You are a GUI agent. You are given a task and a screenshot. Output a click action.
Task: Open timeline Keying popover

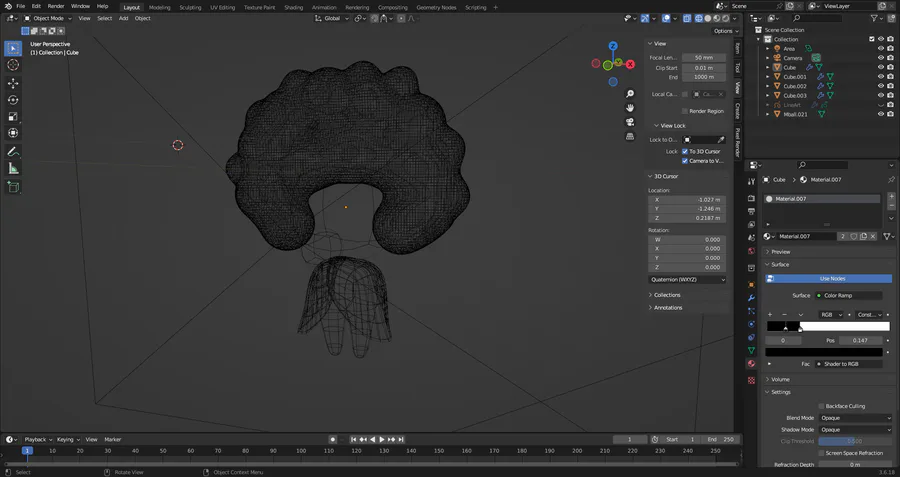point(68,440)
